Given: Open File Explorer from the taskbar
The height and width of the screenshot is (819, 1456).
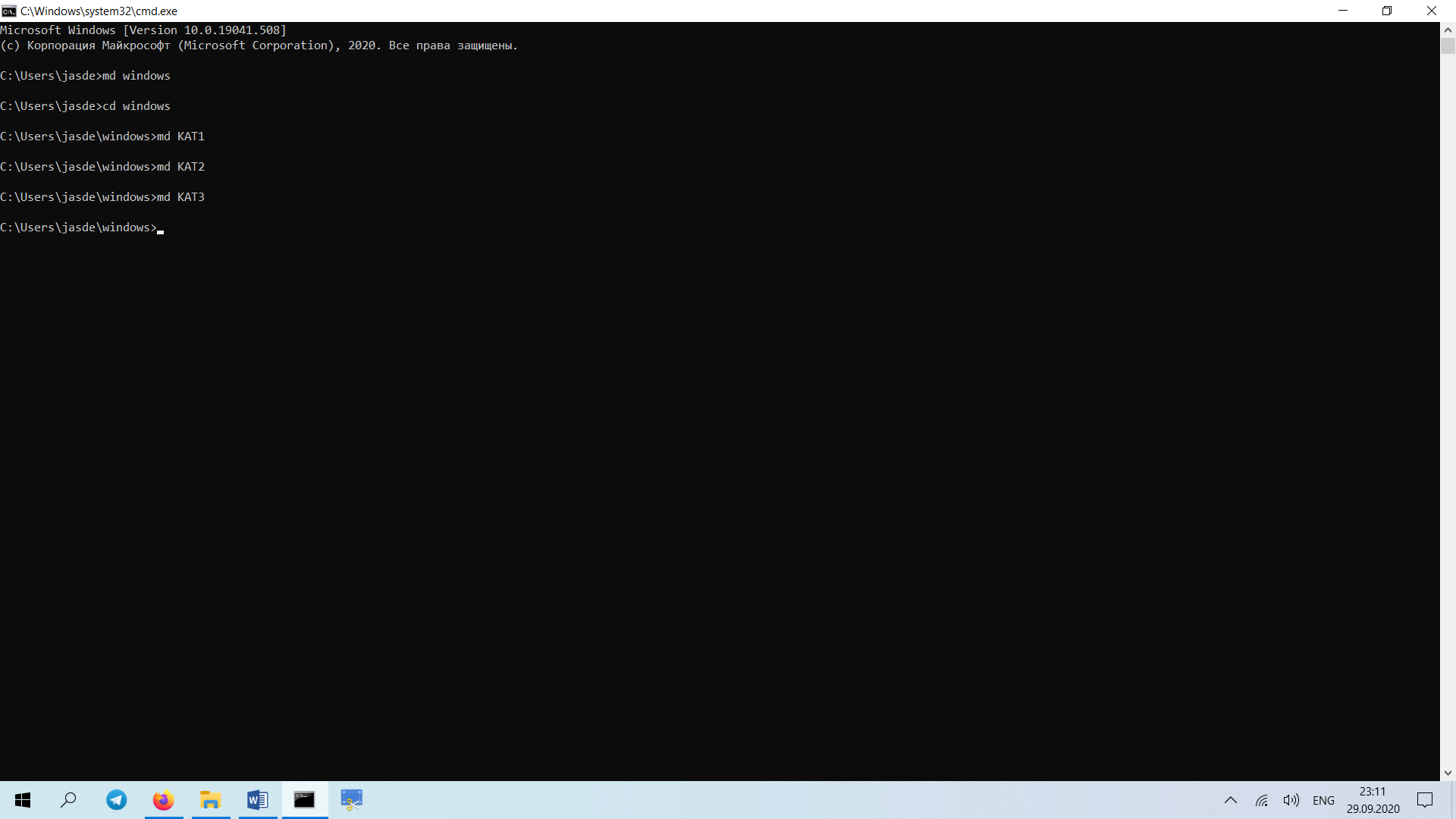Looking at the screenshot, I should tap(210, 800).
